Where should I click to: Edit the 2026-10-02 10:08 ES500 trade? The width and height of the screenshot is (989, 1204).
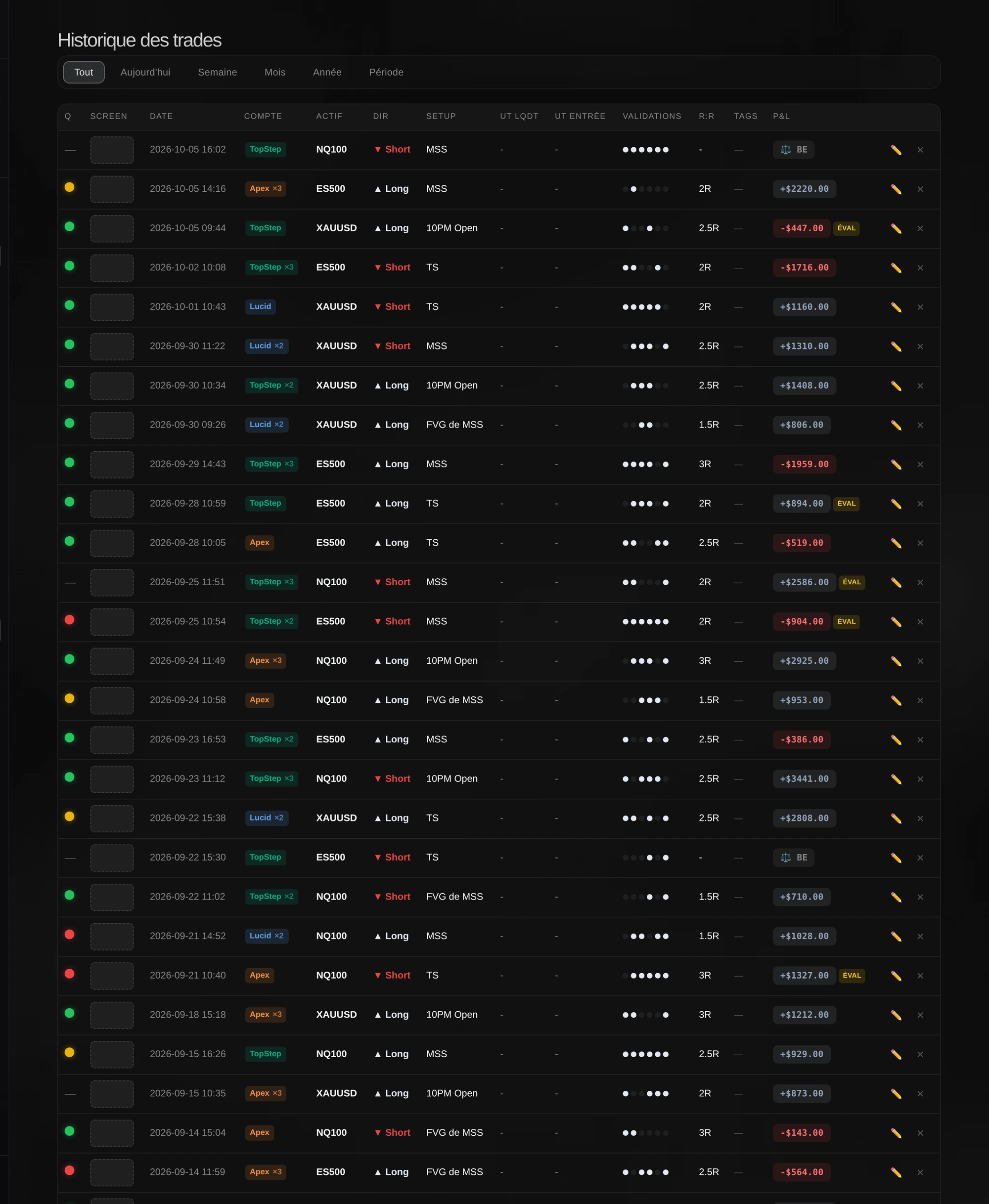896,267
